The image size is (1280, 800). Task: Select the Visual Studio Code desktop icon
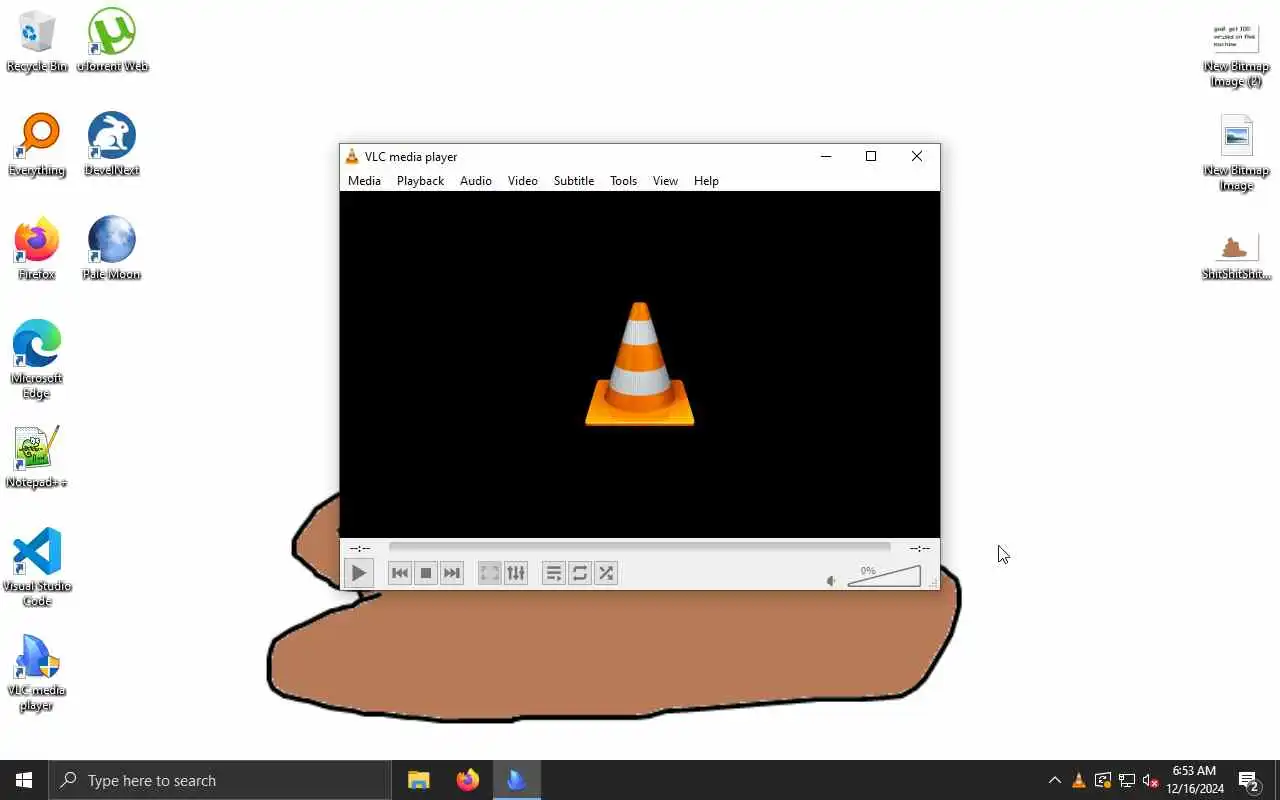(37, 567)
